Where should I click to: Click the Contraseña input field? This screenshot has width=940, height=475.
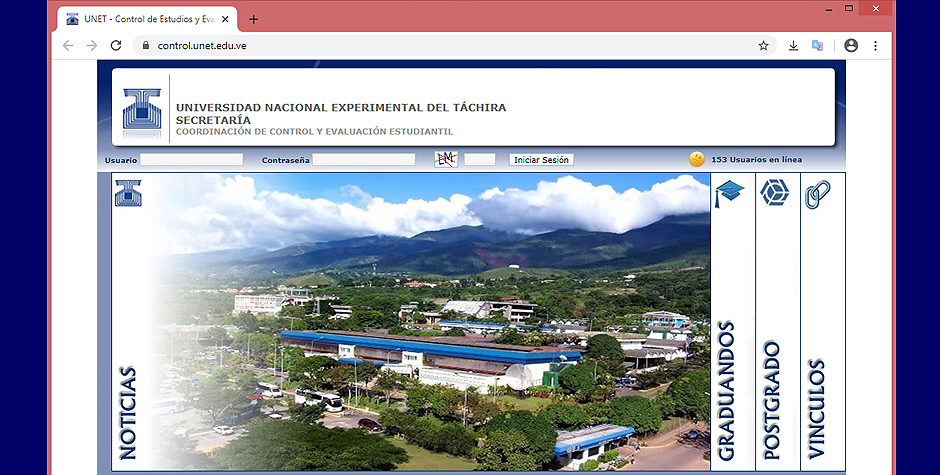pyautogui.click(x=364, y=160)
